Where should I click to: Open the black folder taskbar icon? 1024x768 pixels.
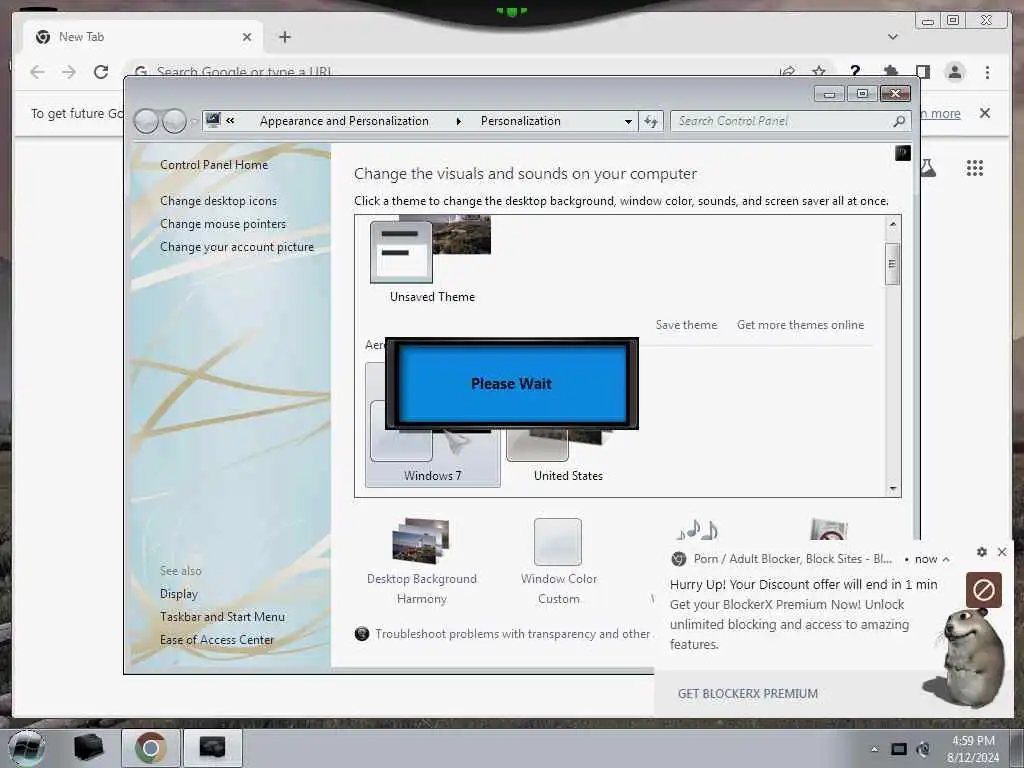coord(88,748)
